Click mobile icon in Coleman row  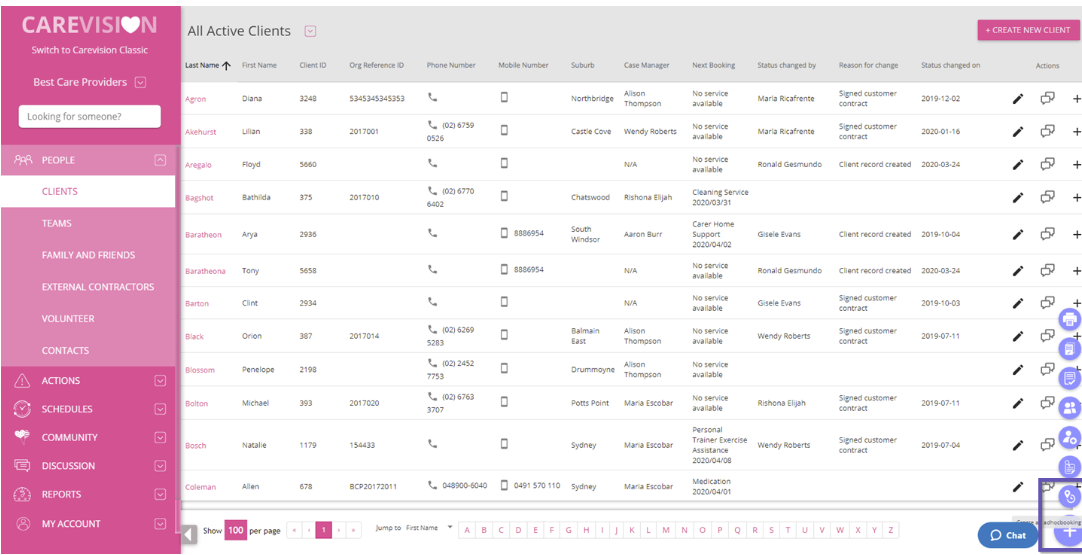tap(504, 485)
